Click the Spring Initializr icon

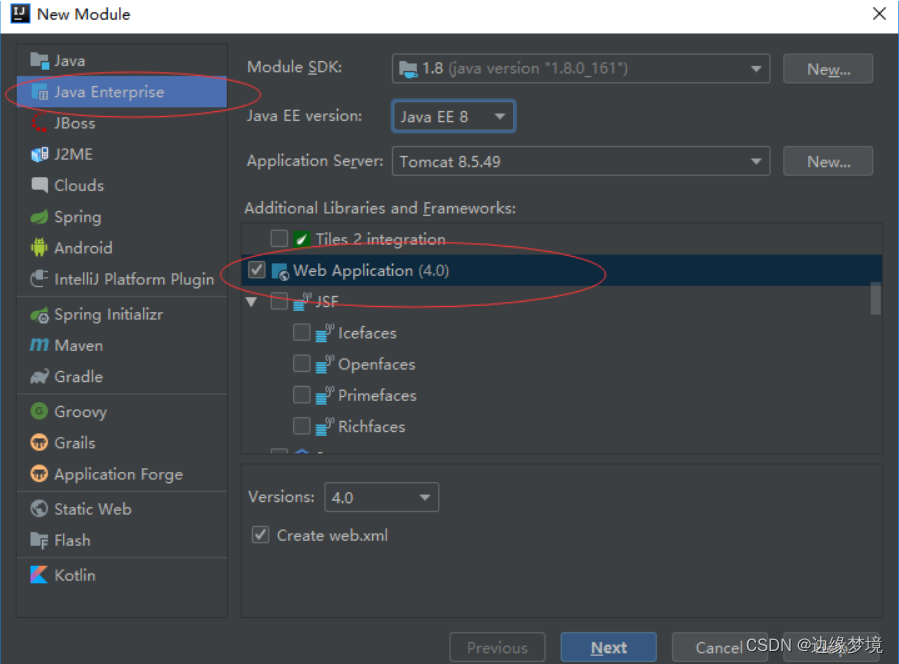coord(39,314)
